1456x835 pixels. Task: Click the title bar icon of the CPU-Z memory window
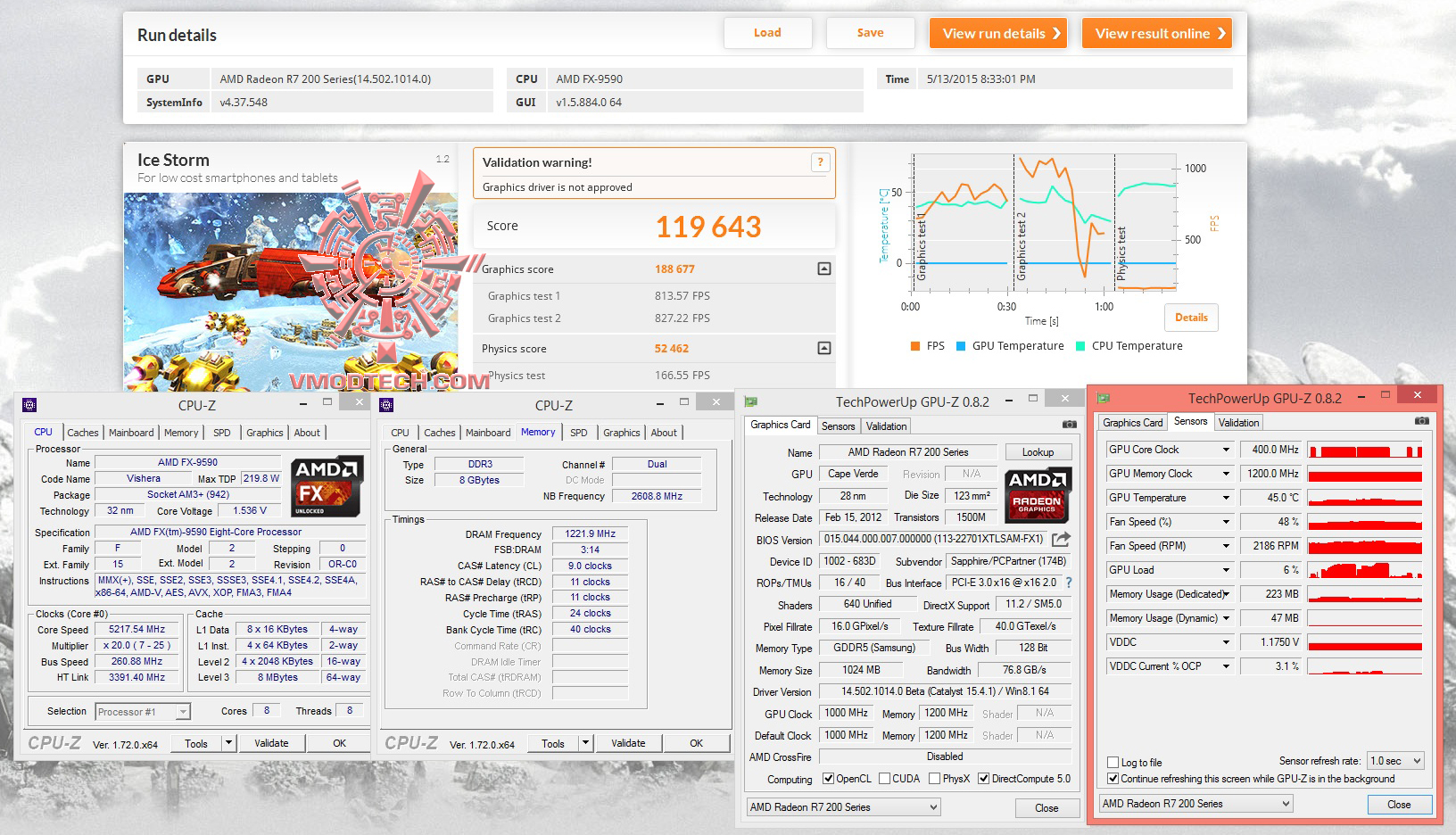[386, 405]
